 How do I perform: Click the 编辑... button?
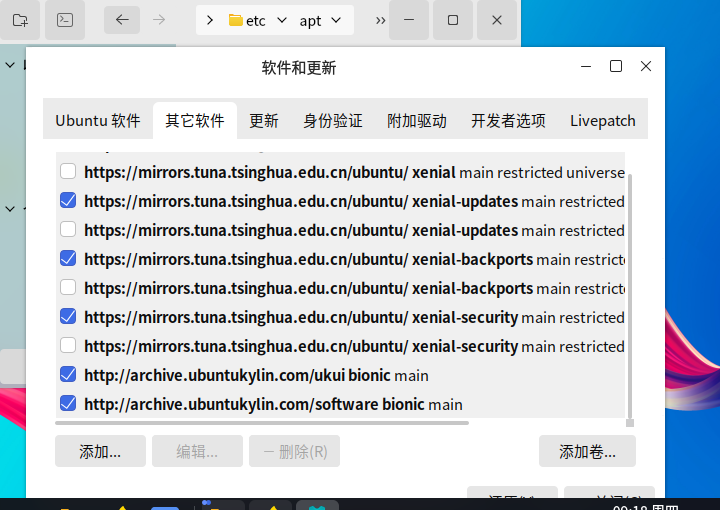(197, 451)
